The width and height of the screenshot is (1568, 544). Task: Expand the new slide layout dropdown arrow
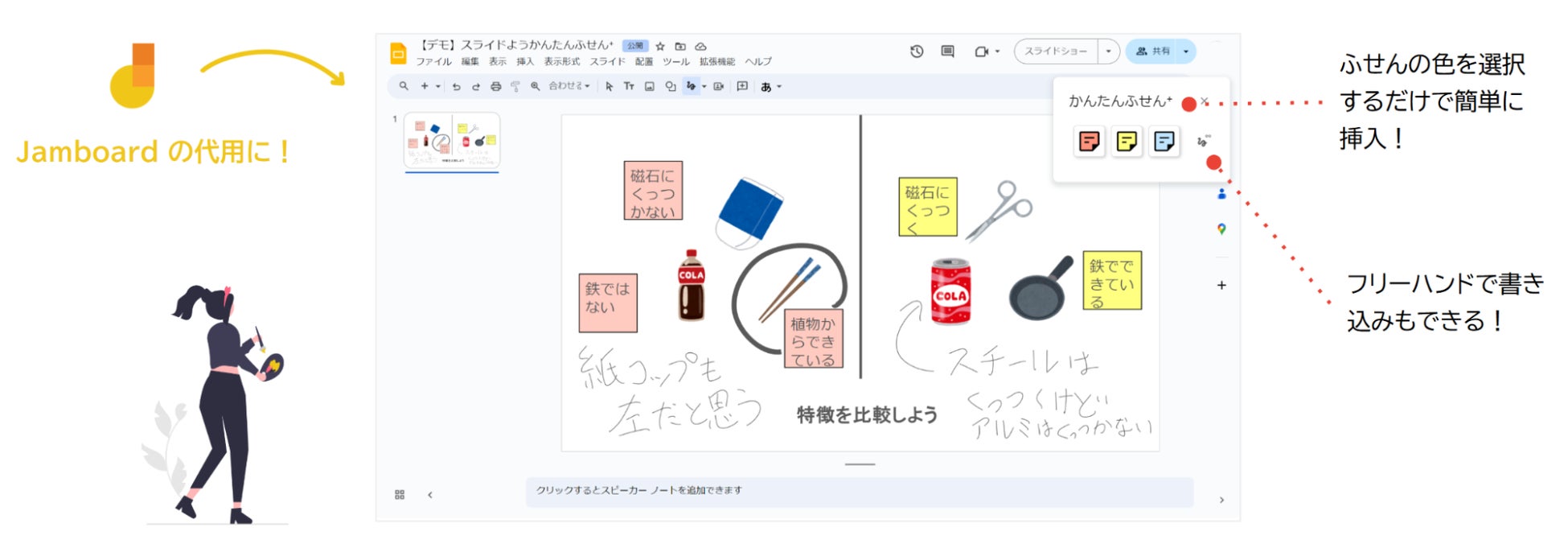(437, 86)
